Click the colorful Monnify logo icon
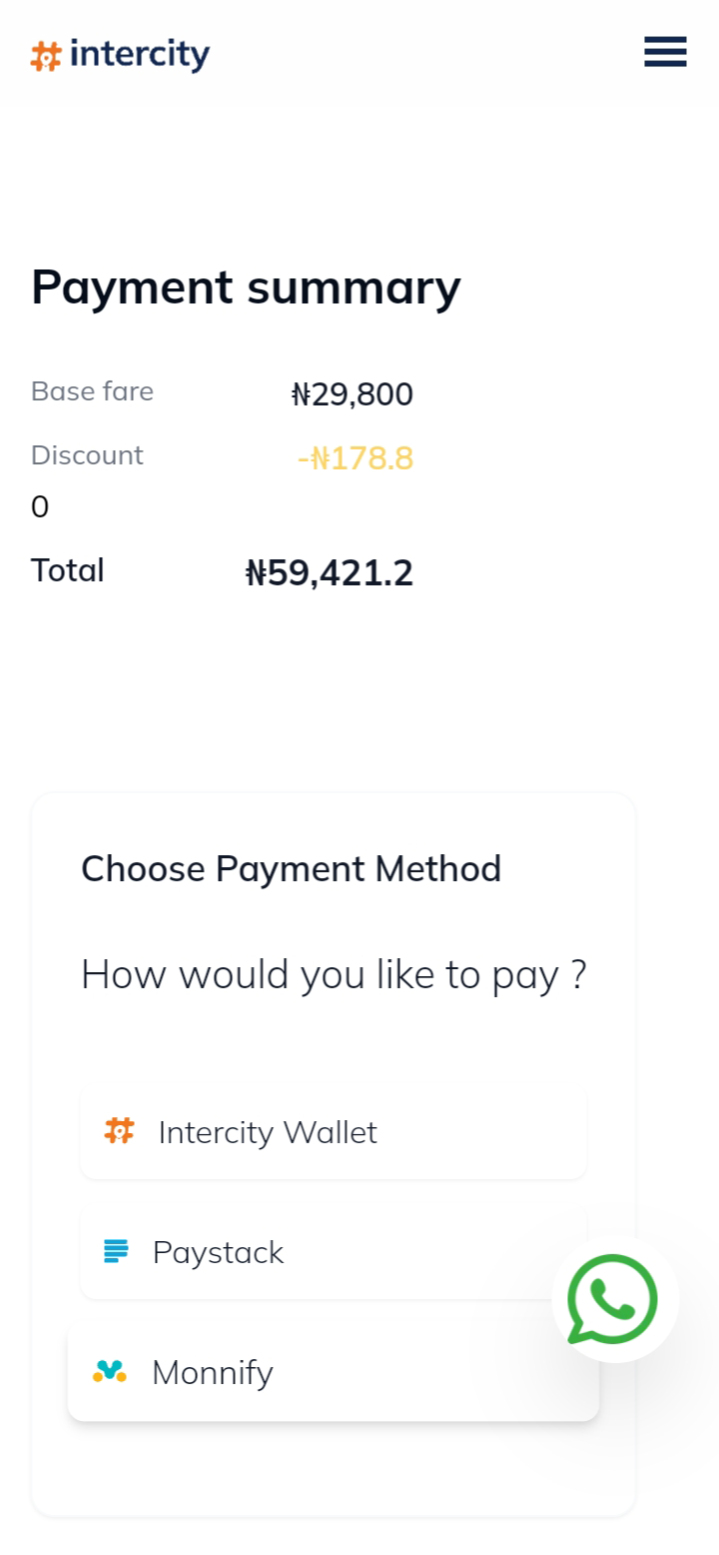The height and width of the screenshot is (1555, 719). pyautogui.click(x=109, y=1371)
